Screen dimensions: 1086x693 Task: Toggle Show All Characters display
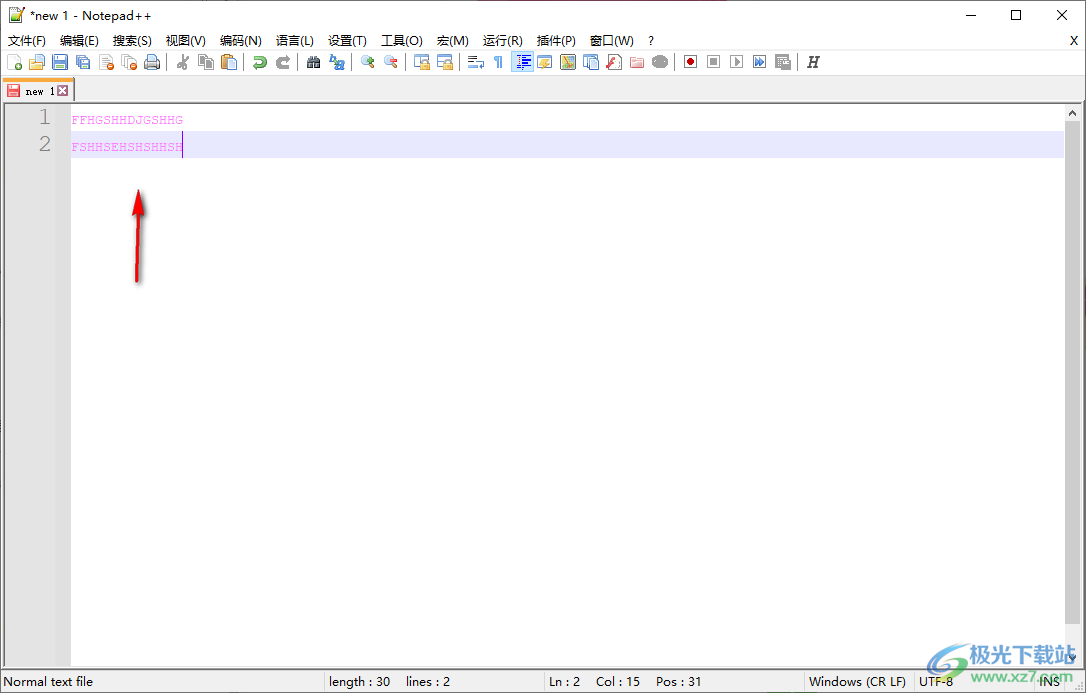497,61
